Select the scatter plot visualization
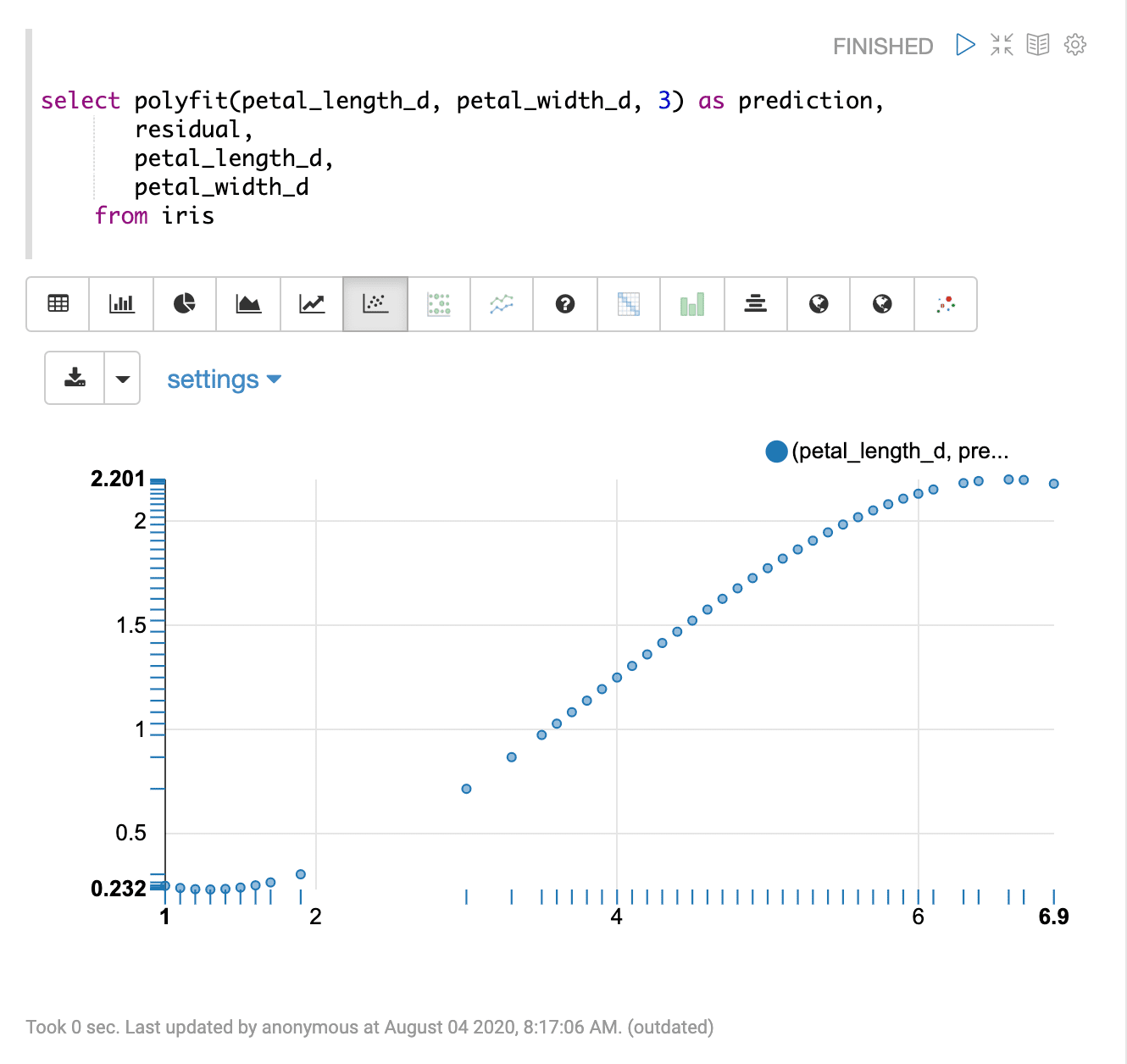 click(375, 304)
